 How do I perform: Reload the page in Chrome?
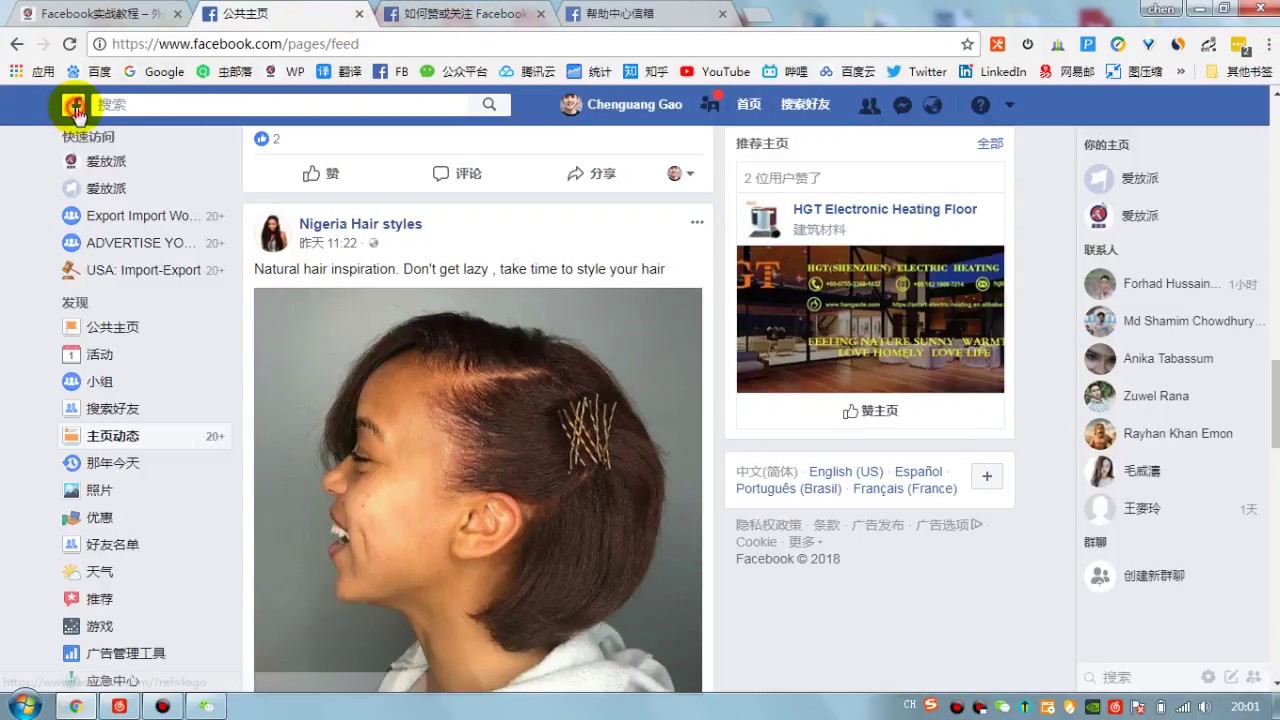(69, 44)
